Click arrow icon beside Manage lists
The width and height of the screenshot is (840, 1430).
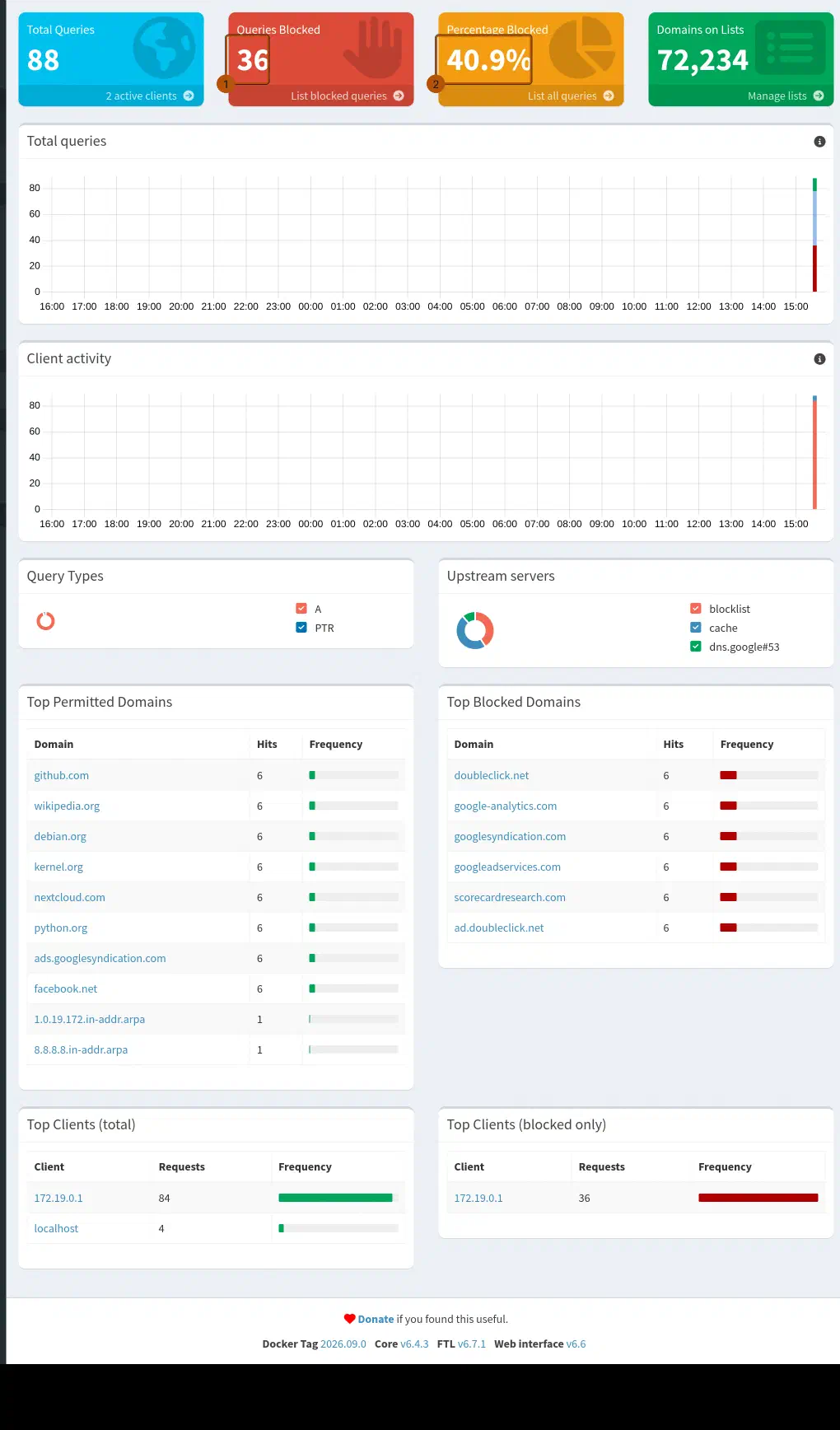(819, 96)
